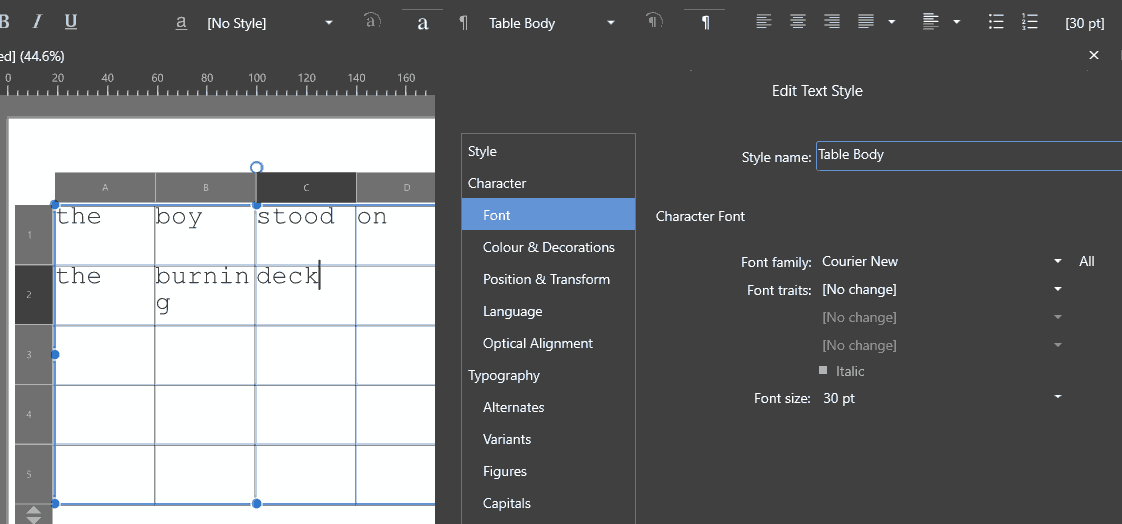Click the underlined 'a' character style icon
Viewport: 1122px width, 524px height.
point(181,23)
